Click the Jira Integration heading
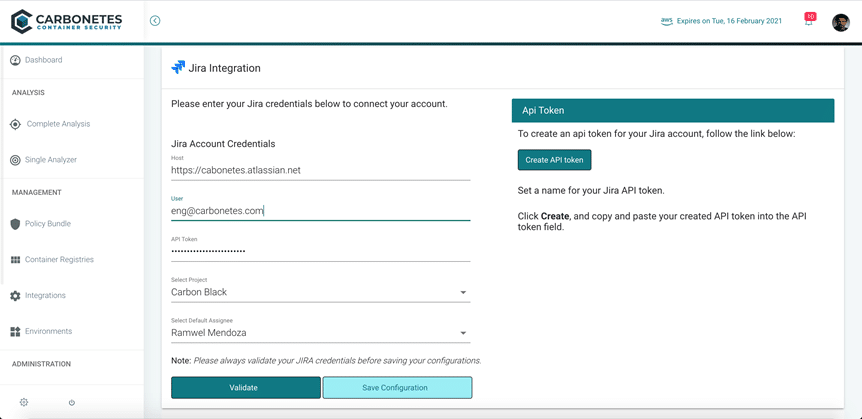The image size is (862, 419). (x=224, y=69)
